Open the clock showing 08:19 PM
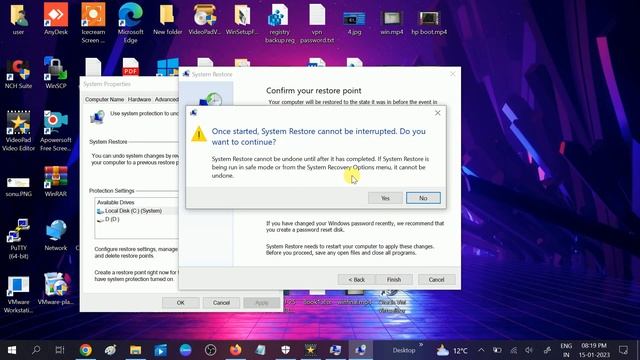 coord(594,350)
